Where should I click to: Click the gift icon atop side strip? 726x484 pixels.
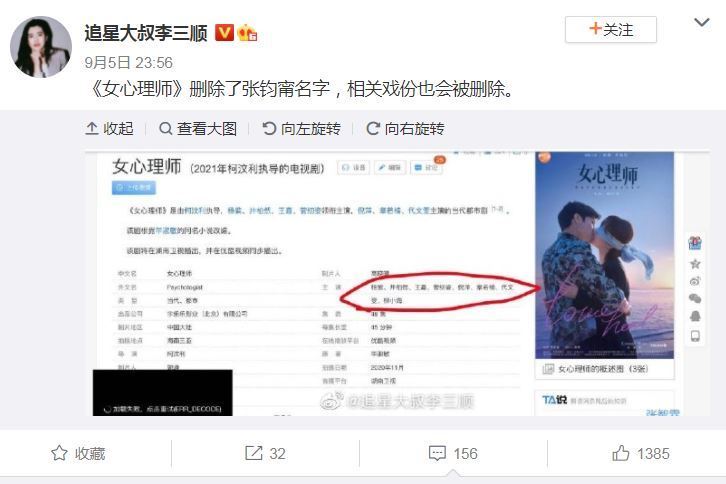tap(695, 243)
